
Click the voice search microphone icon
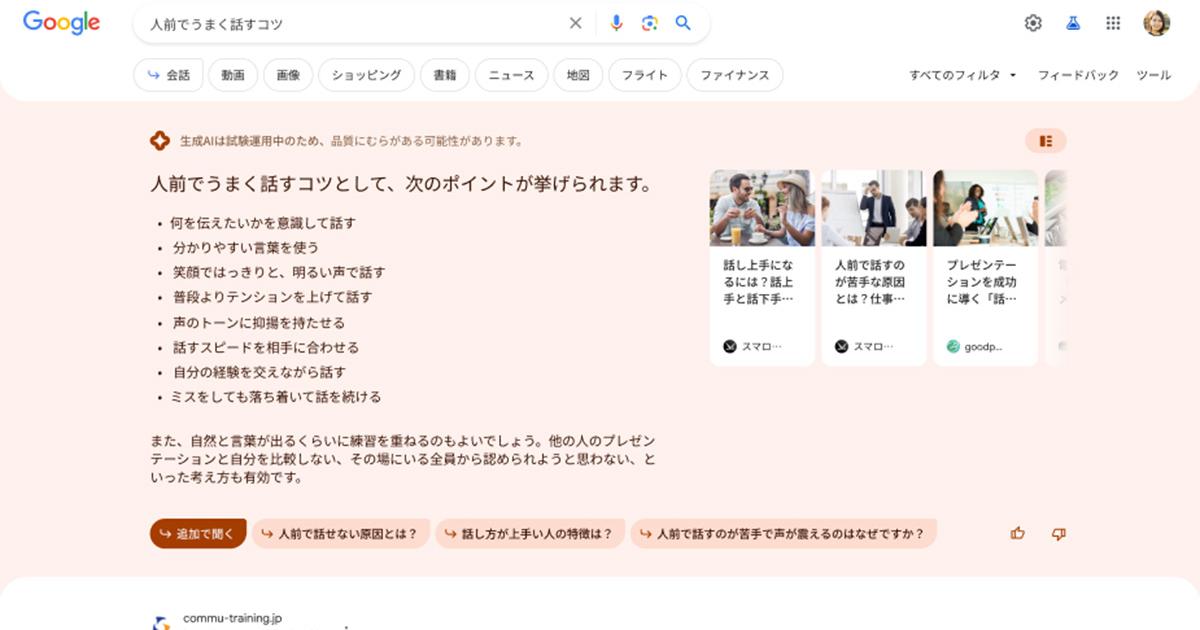[616, 23]
